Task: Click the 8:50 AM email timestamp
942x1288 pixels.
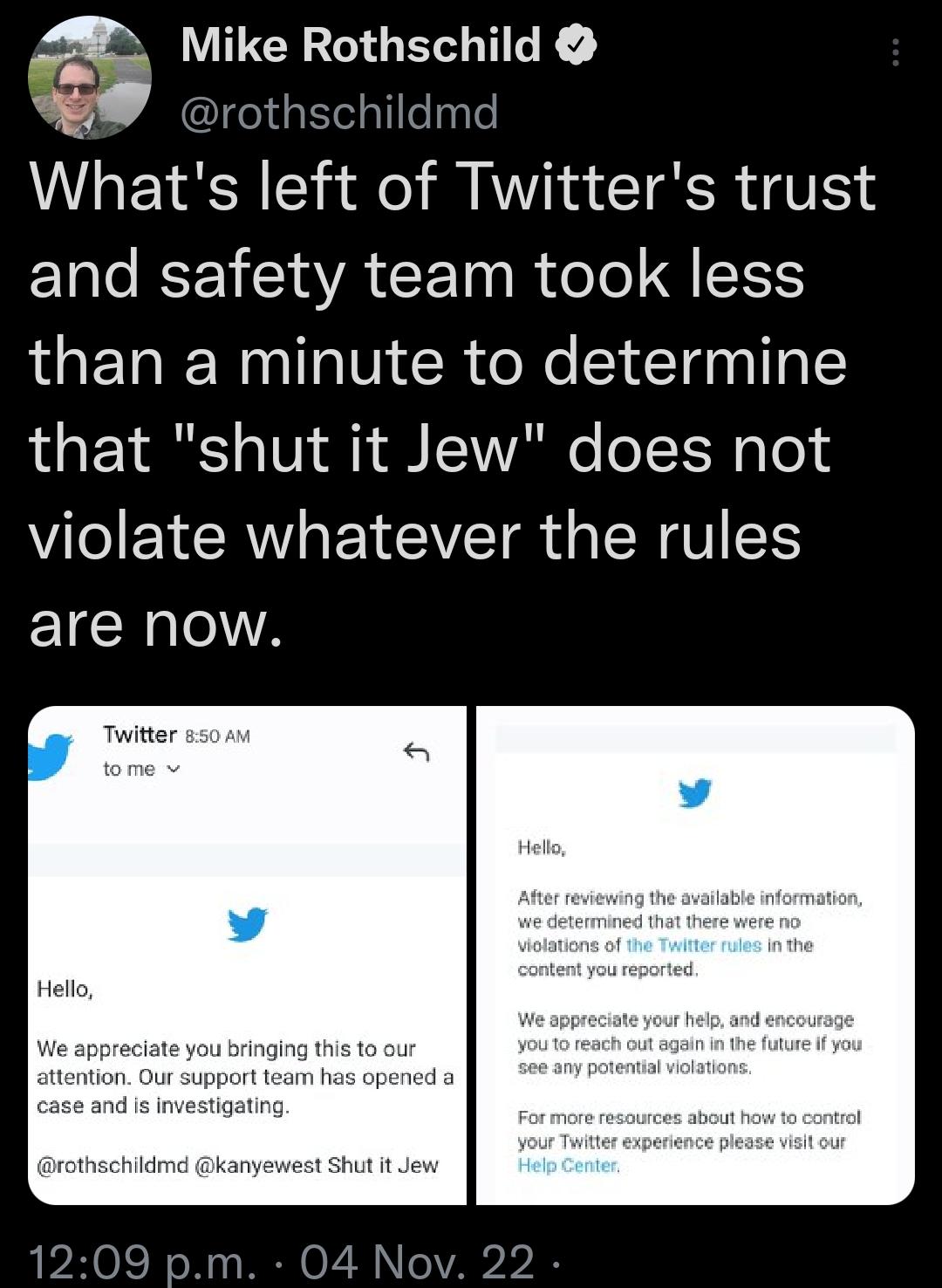Action: (x=218, y=734)
